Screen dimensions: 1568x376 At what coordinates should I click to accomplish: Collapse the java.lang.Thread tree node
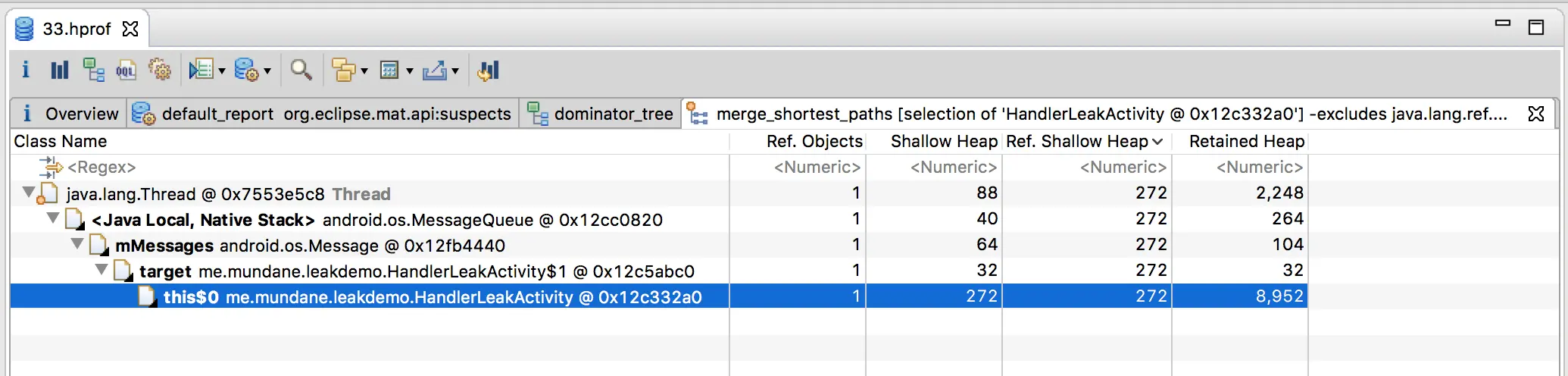point(28,193)
